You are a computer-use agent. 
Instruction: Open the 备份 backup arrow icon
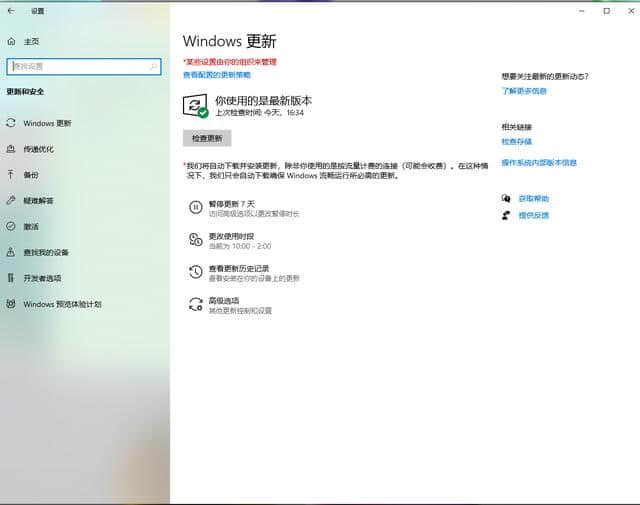11,175
